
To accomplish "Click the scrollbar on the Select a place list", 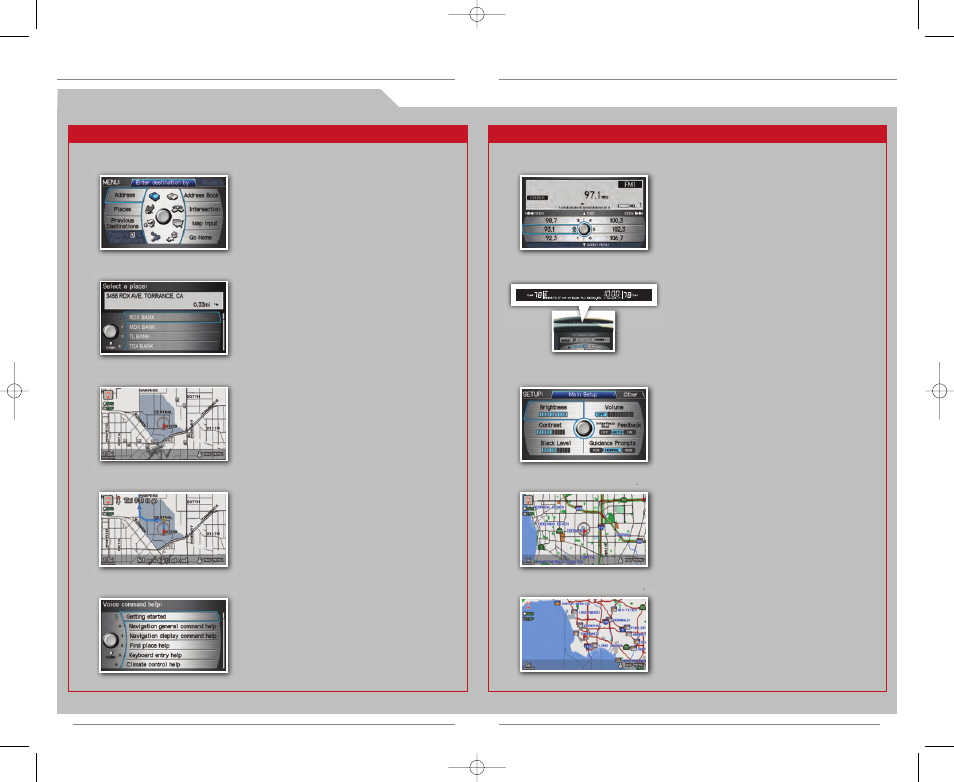I will 224,332.
